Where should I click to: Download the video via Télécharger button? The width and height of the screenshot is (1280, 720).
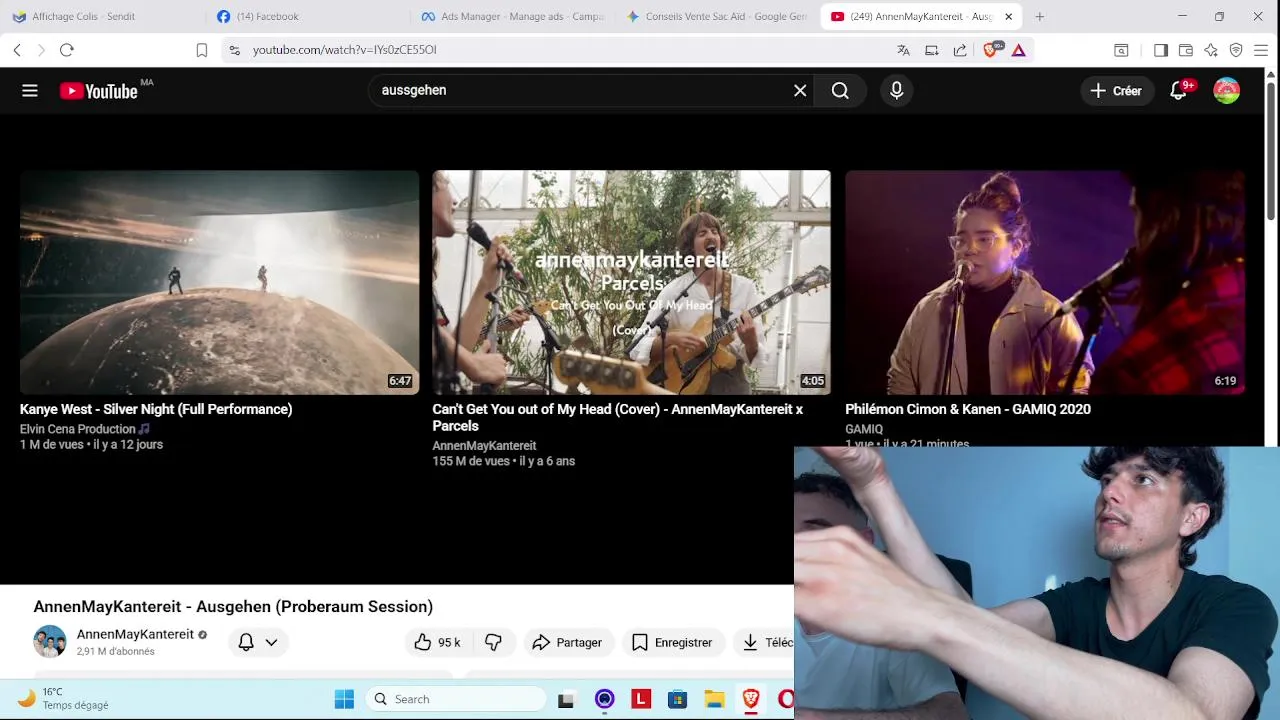click(x=764, y=642)
